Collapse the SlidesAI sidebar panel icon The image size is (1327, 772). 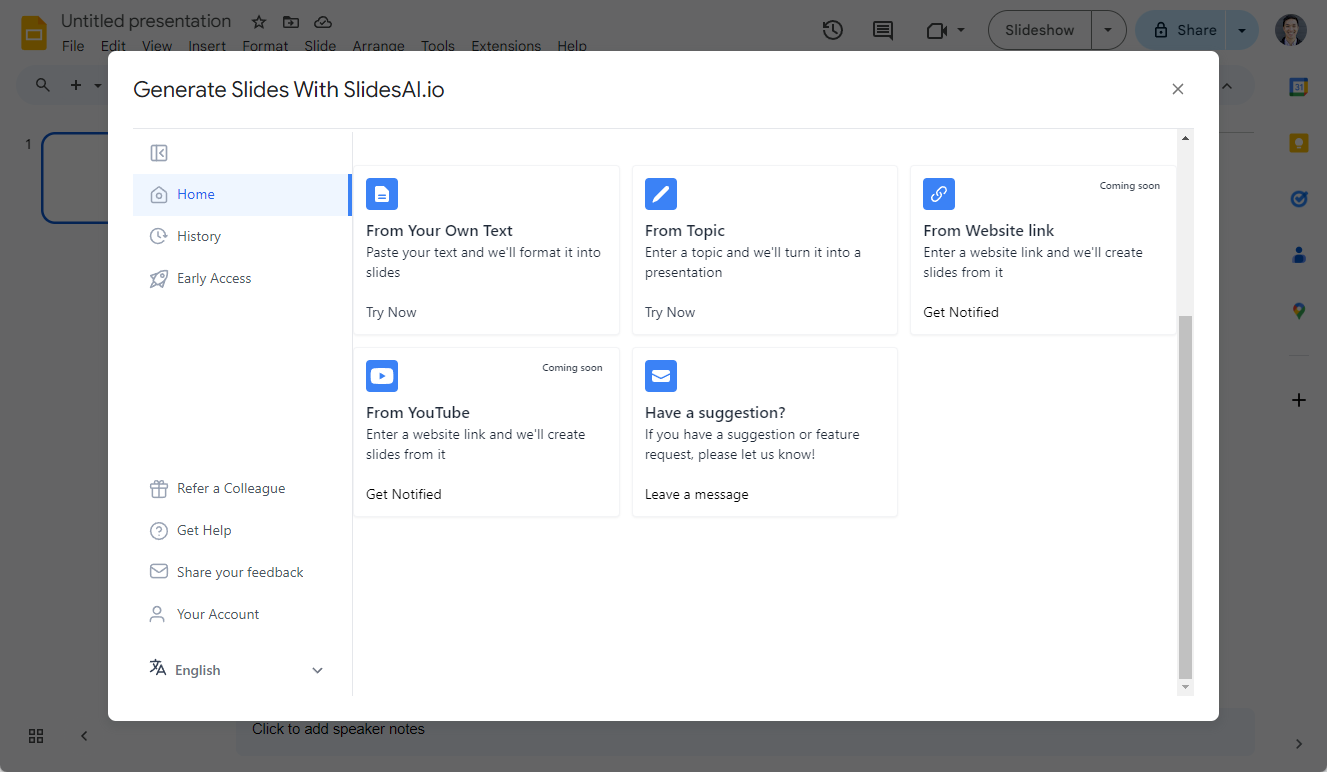pyautogui.click(x=159, y=153)
